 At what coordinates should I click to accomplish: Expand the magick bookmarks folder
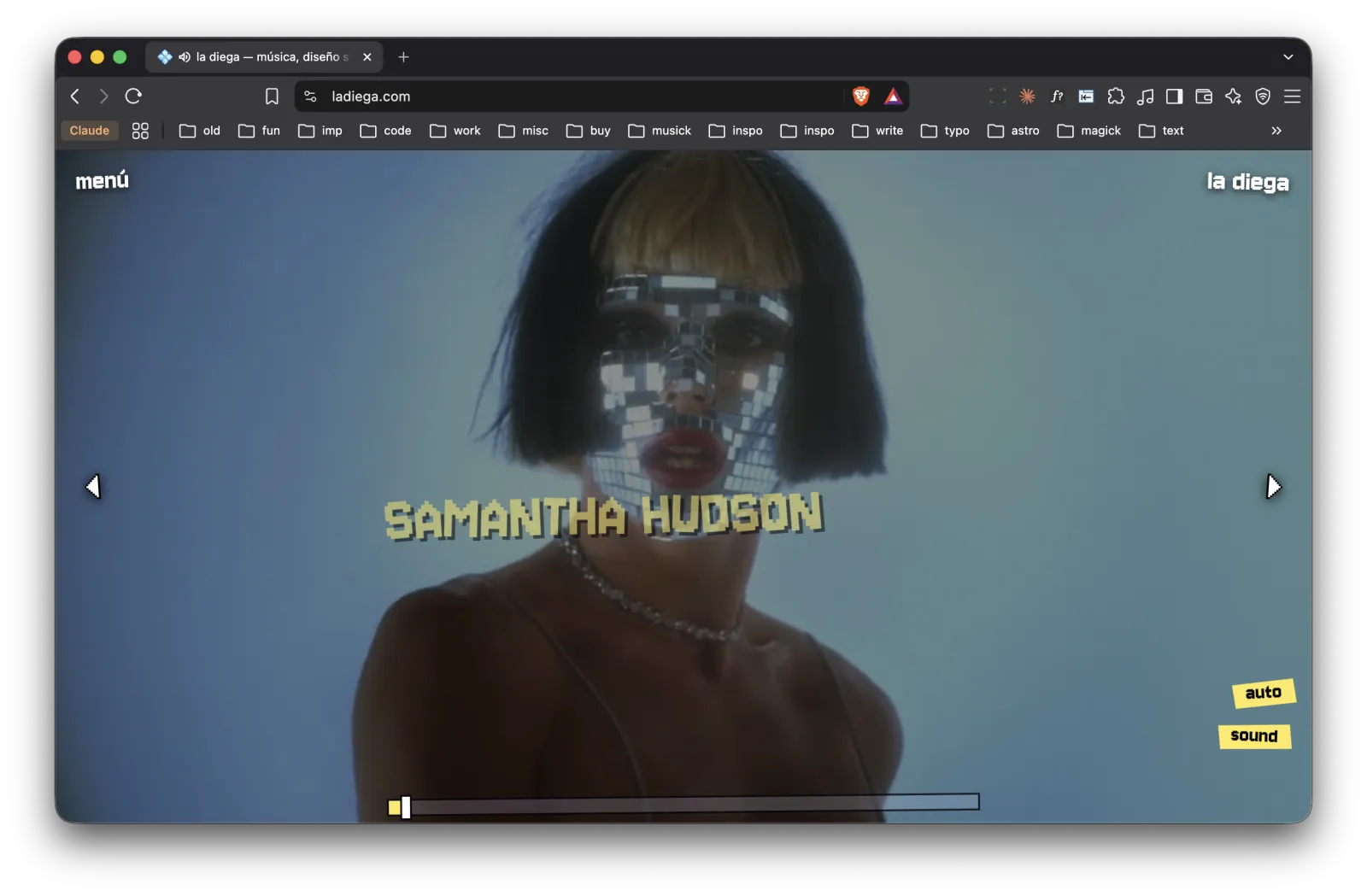1089,131
